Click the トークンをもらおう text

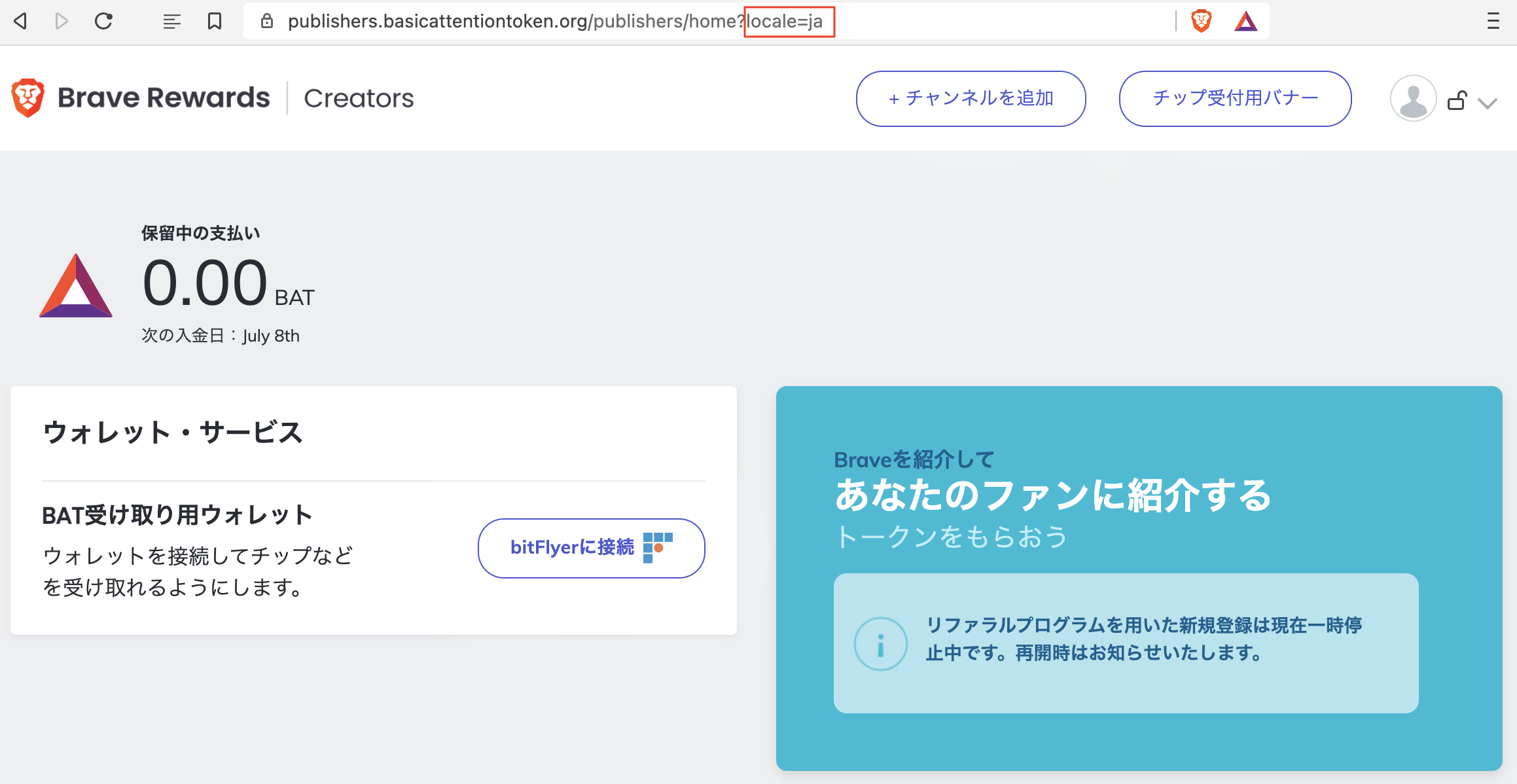pos(952,537)
